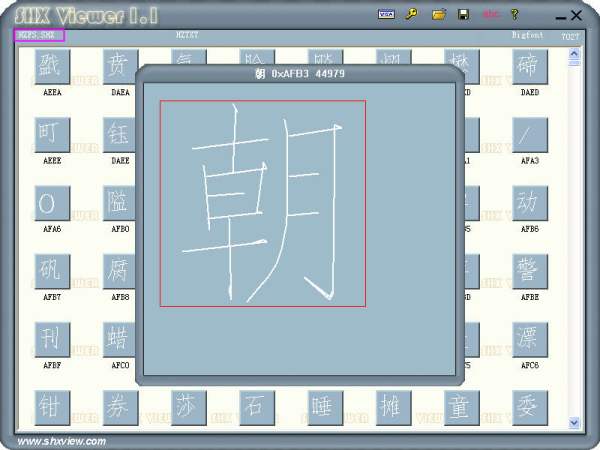Click the HZFS.SHX file name field
Viewport: 600px width, 450px height.
pos(39,35)
